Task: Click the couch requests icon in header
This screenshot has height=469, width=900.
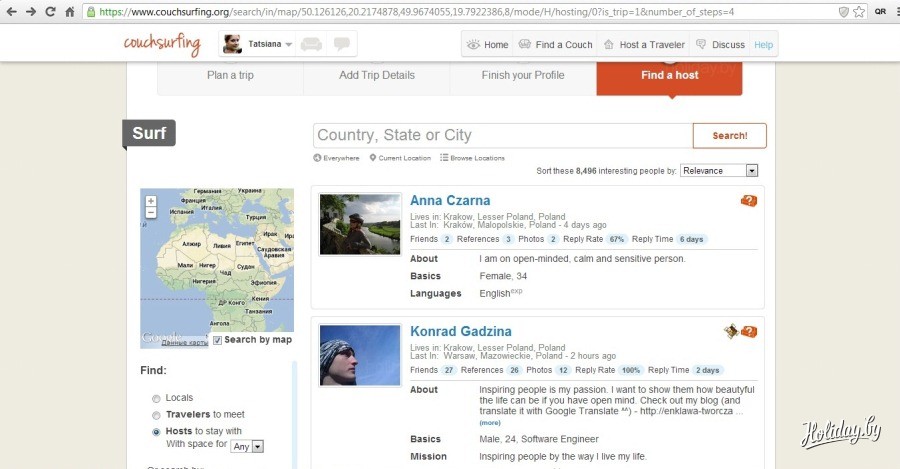Action: [x=312, y=45]
